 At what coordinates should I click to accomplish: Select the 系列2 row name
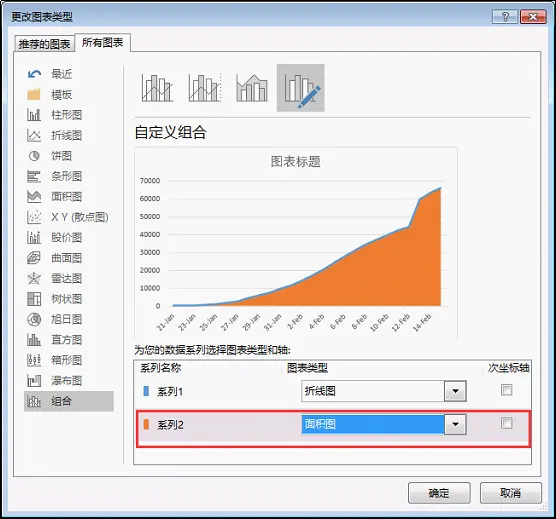coord(170,425)
